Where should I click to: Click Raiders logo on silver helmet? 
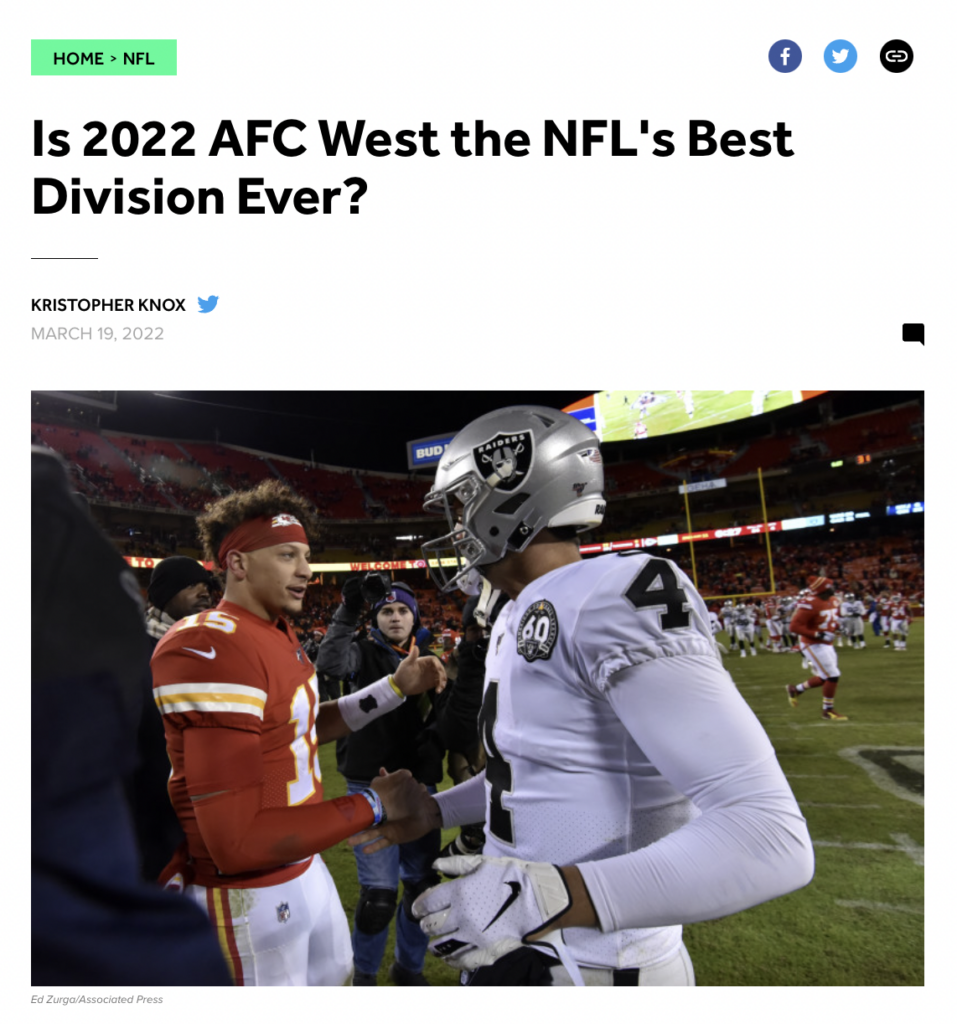[x=503, y=459]
